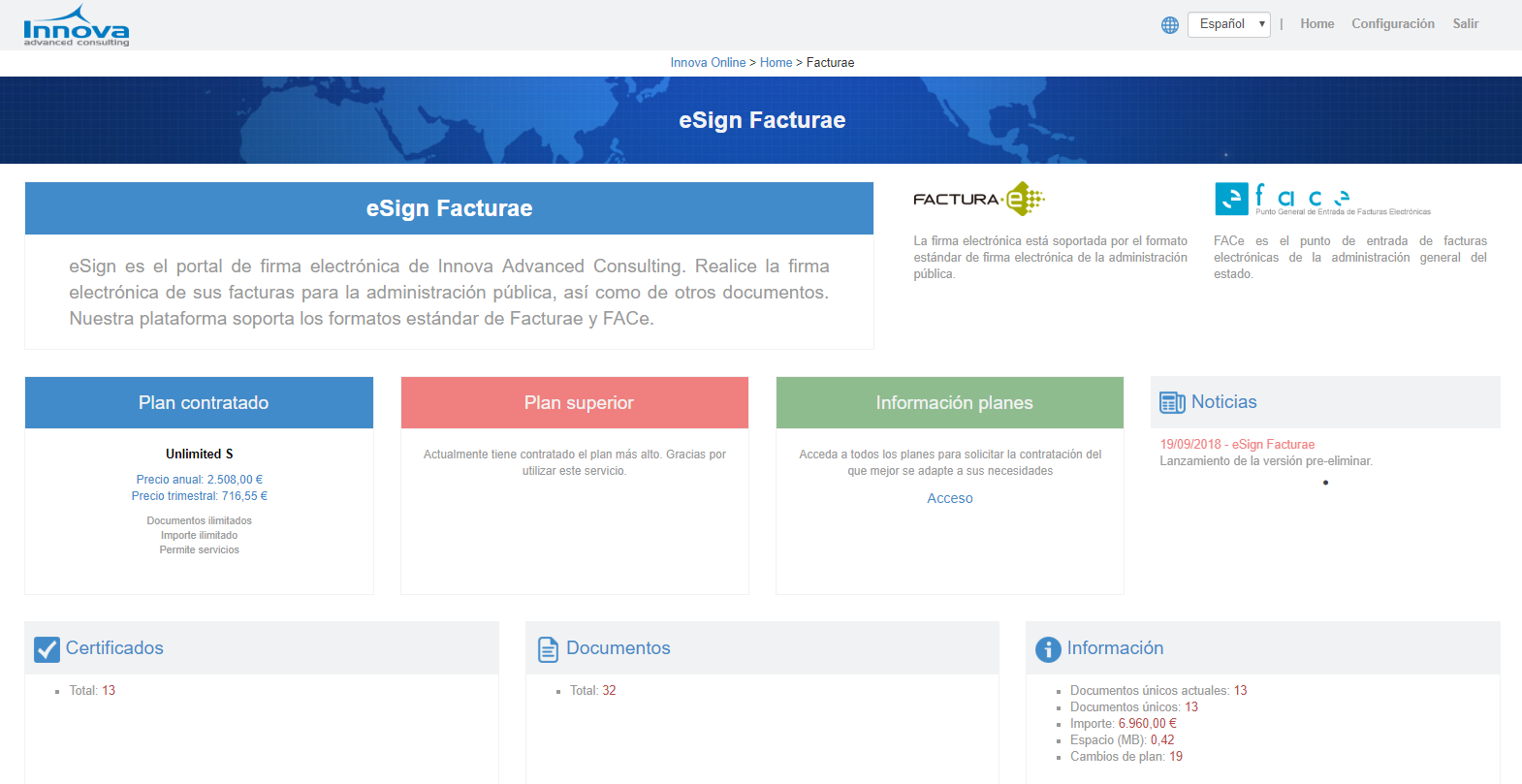1522x784 pixels.
Task: Click Certificados Total: 13 entry
Action: point(92,691)
